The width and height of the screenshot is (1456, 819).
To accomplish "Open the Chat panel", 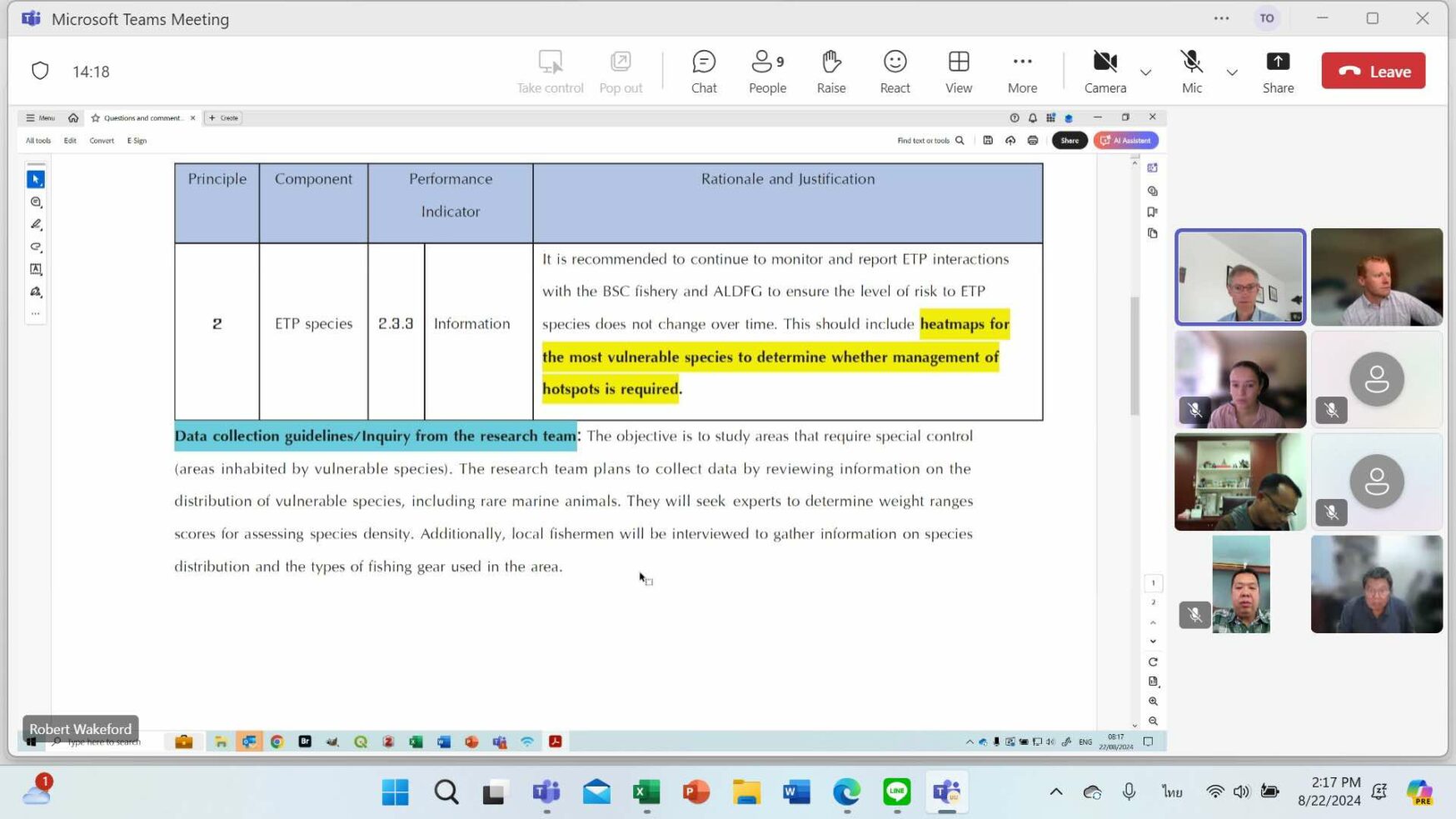I will (703, 71).
